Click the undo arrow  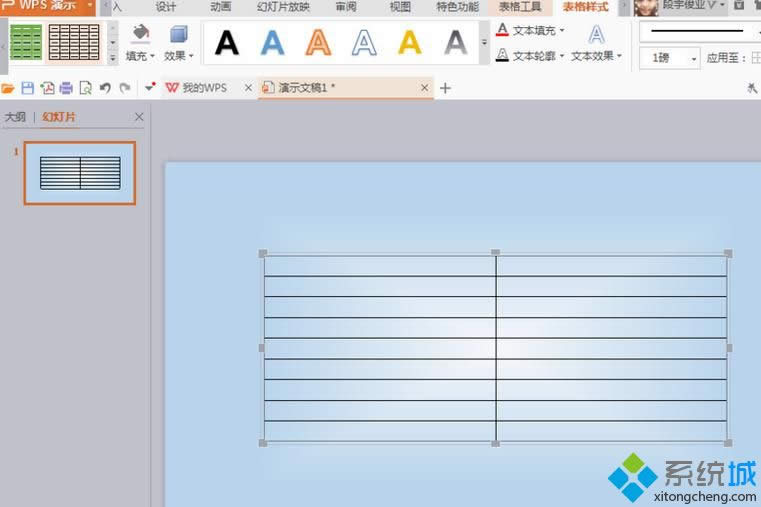click(105, 88)
